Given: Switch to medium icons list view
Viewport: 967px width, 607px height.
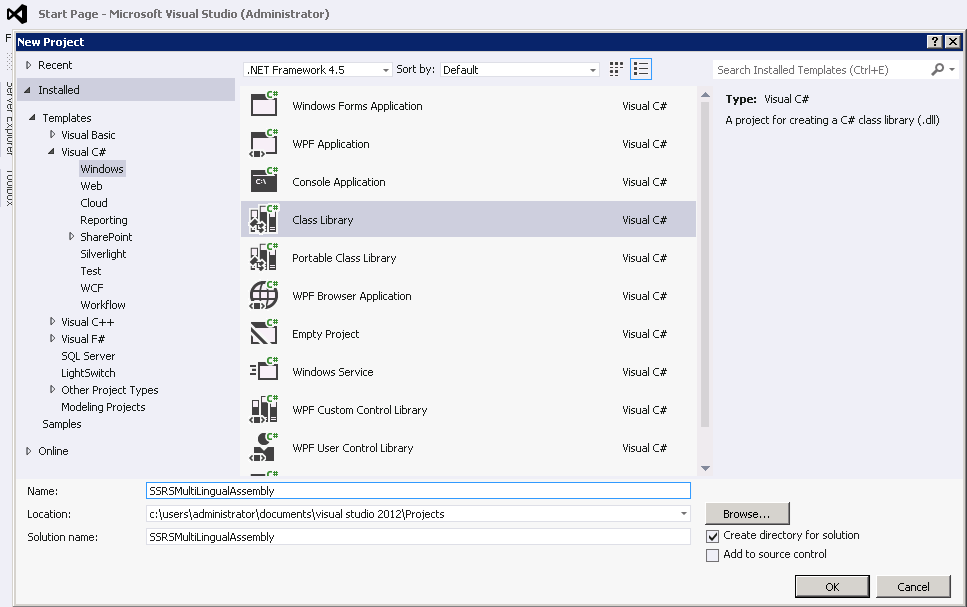Looking at the screenshot, I should click(x=641, y=69).
